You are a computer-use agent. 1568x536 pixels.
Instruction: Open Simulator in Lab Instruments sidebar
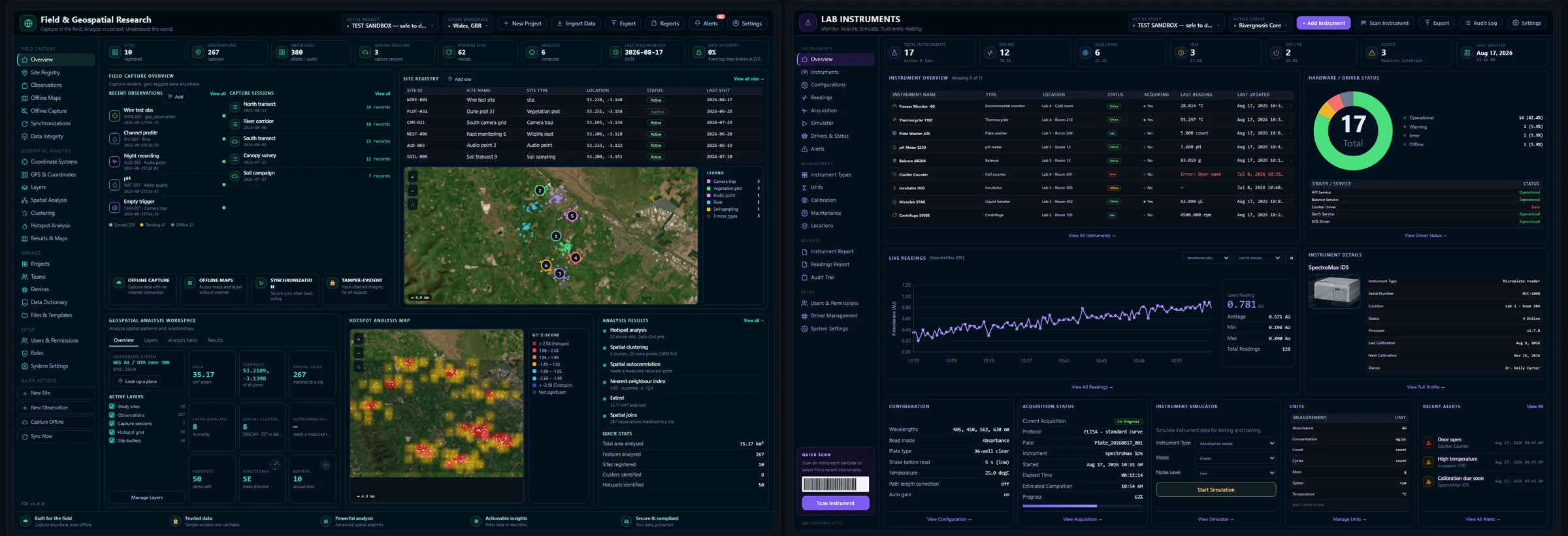click(x=822, y=123)
